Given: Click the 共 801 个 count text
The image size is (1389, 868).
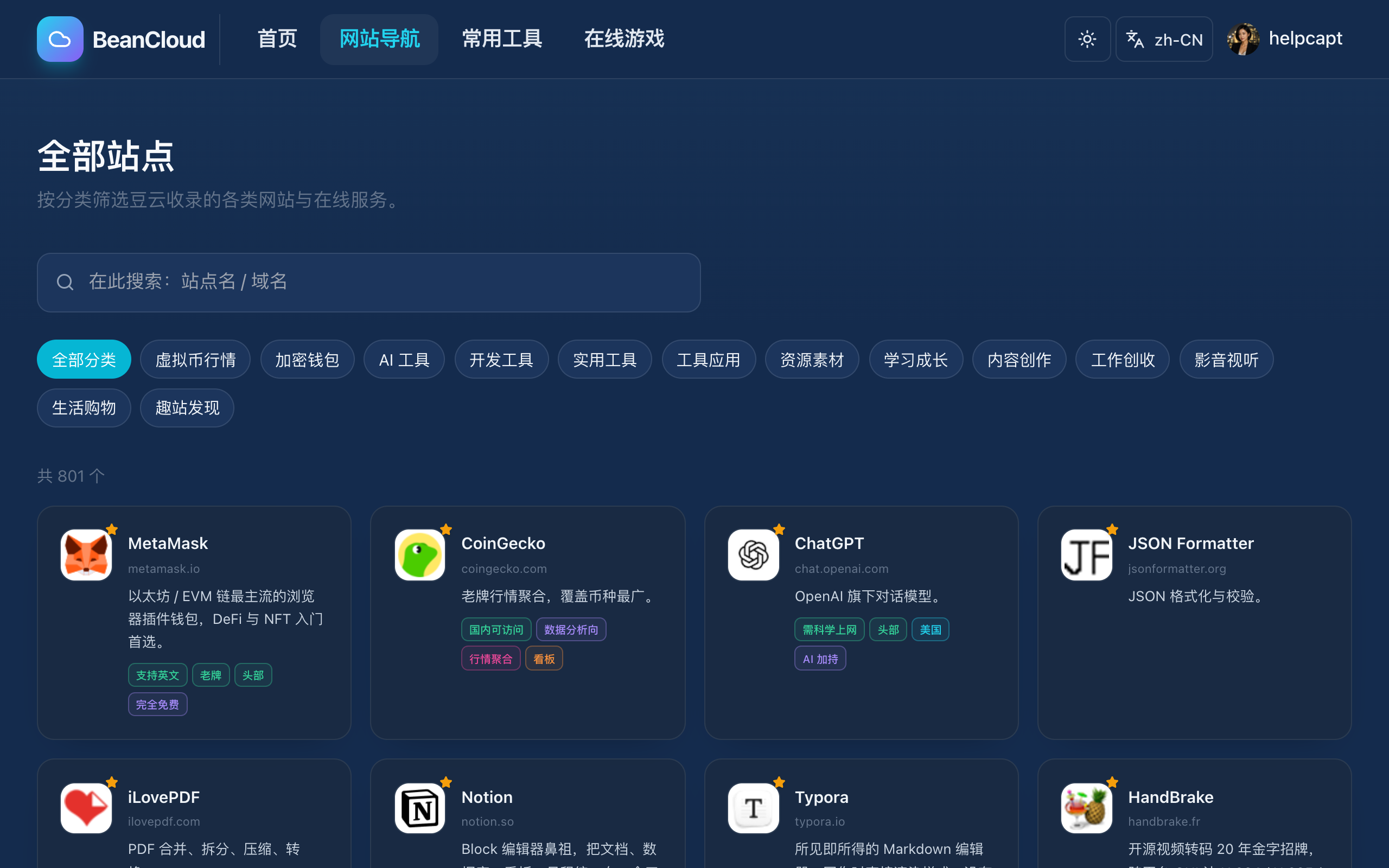Looking at the screenshot, I should pyautogui.click(x=71, y=476).
